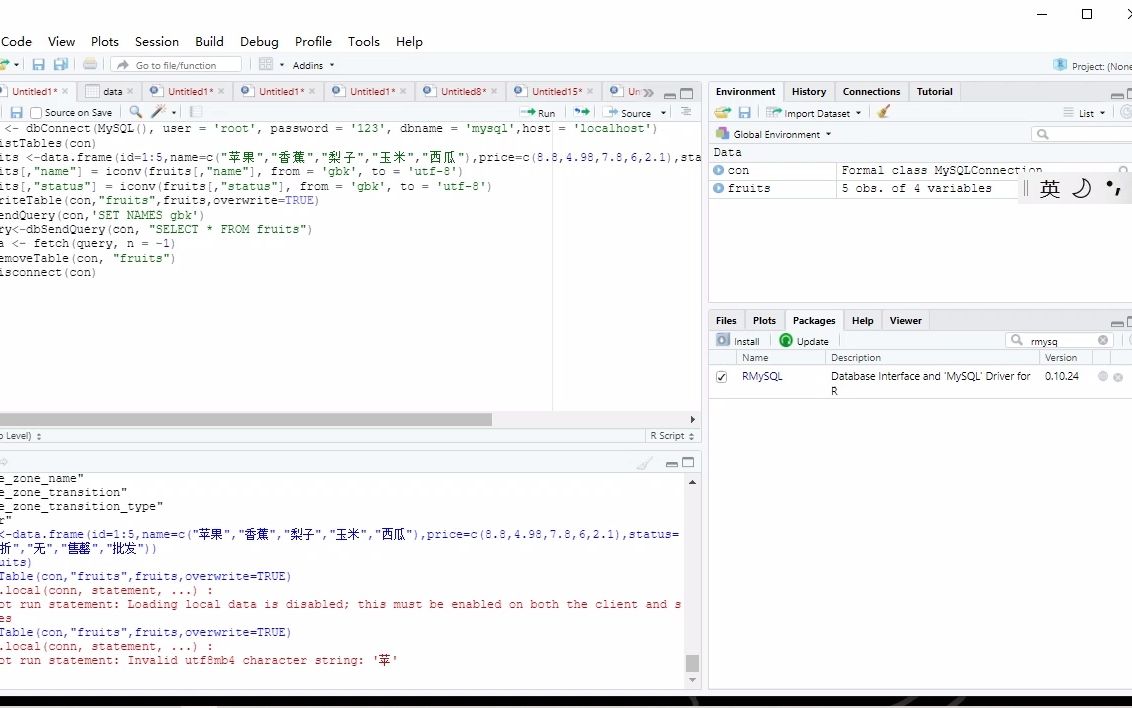Uncheck the RMySQL package to detach it
The image size is (1132, 708).
pos(721,377)
